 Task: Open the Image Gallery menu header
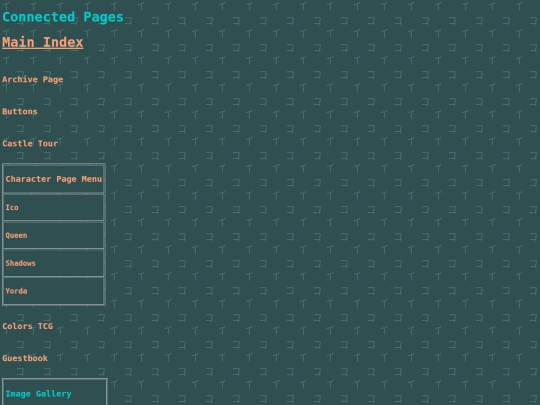[x=38, y=394]
